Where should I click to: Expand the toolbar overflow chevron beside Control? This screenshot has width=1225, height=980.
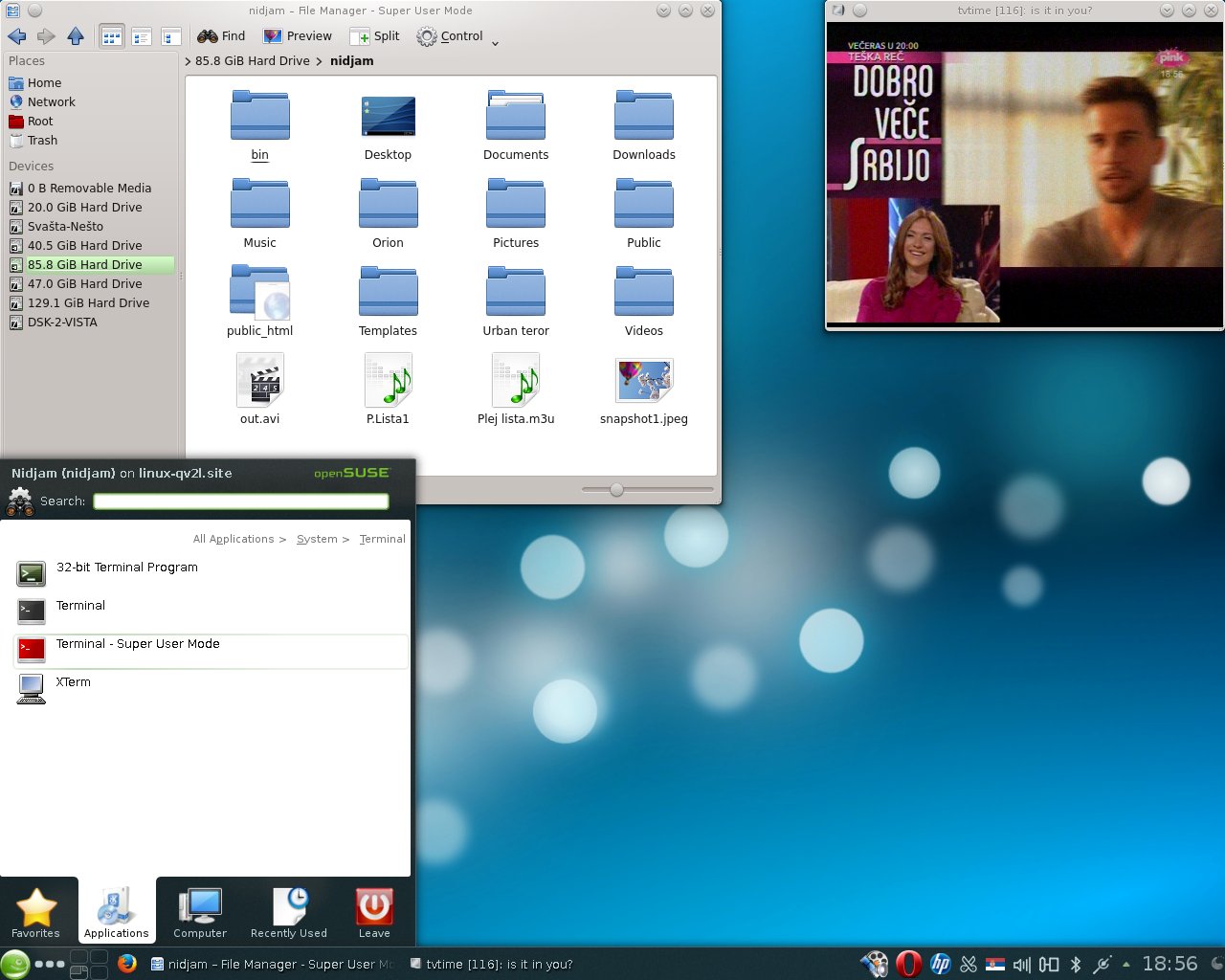pos(495,42)
